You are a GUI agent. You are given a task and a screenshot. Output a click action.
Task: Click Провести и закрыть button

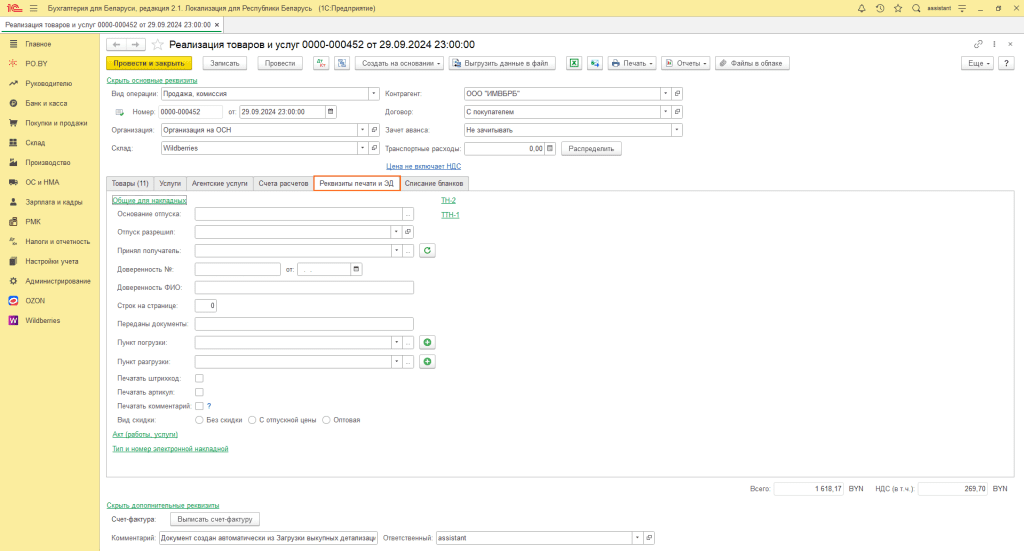pyautogui.click(x=149, y=63)
